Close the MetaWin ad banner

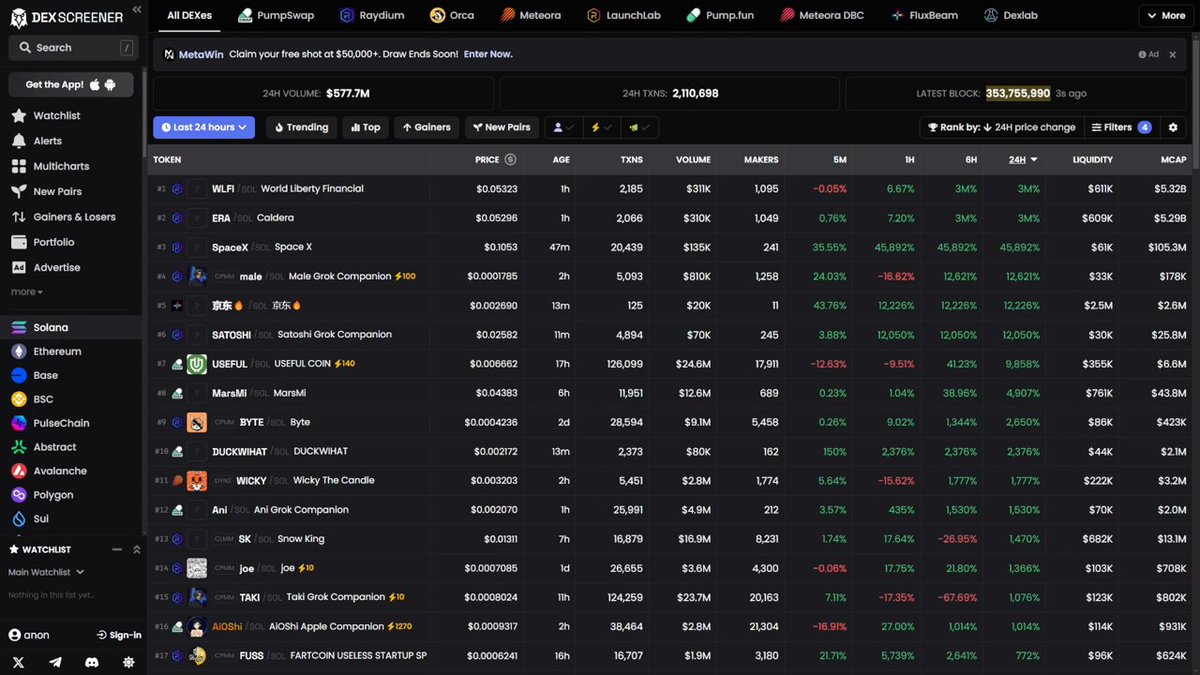[x=1173, y=54]
